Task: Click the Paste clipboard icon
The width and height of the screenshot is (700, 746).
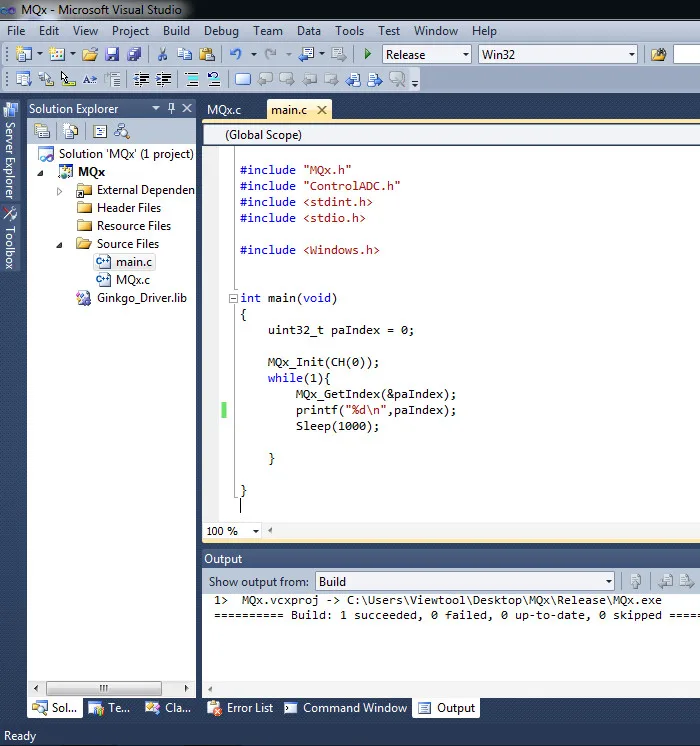Action: point(207,54)
